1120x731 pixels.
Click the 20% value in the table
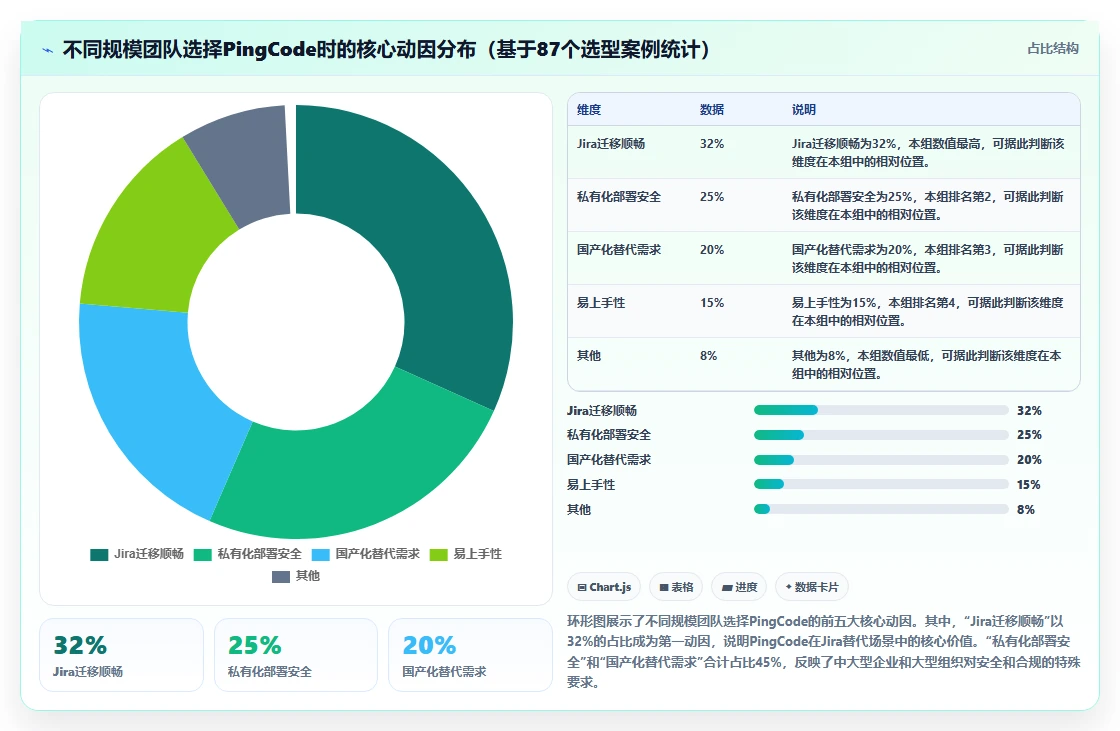tap(711, 249)
